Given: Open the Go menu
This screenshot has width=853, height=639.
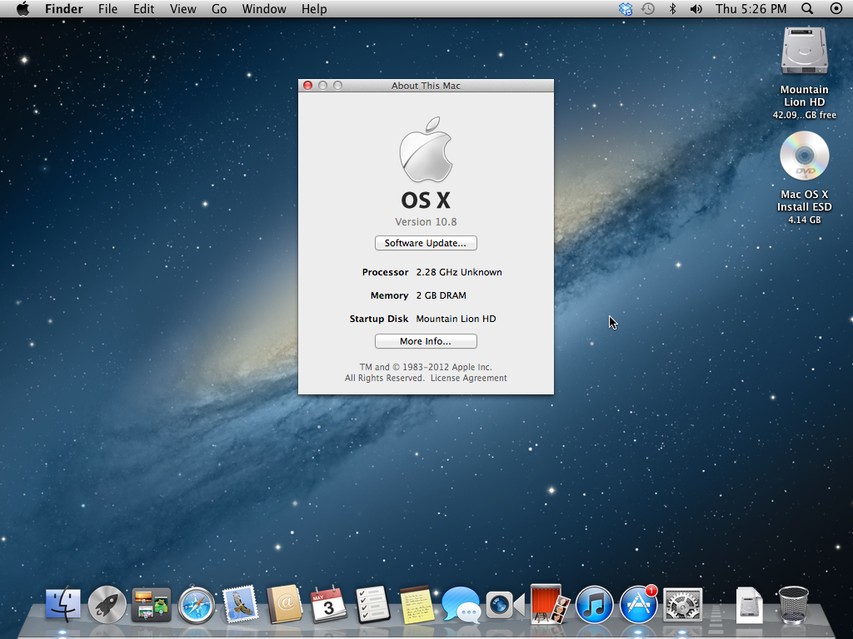Looking at the screenshot, I should [x=219, y=9].
